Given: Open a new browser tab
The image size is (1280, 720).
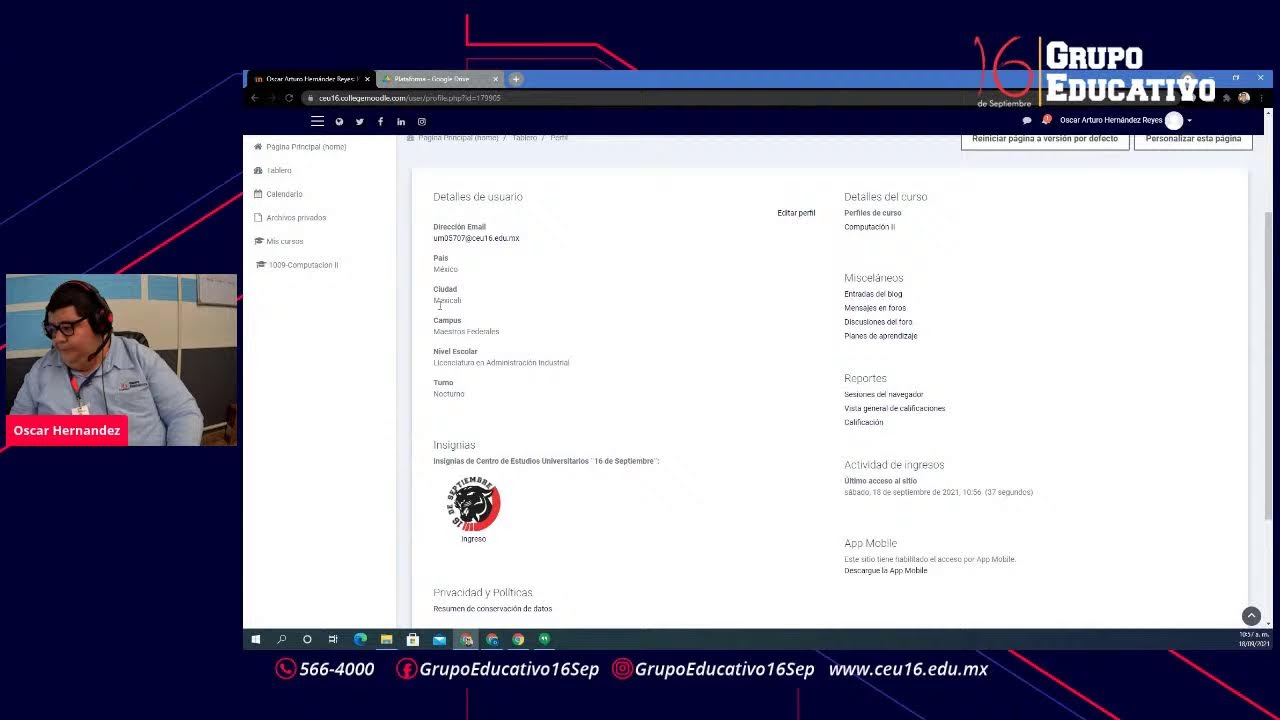Looking at the screenshot, I should point(516,79).
